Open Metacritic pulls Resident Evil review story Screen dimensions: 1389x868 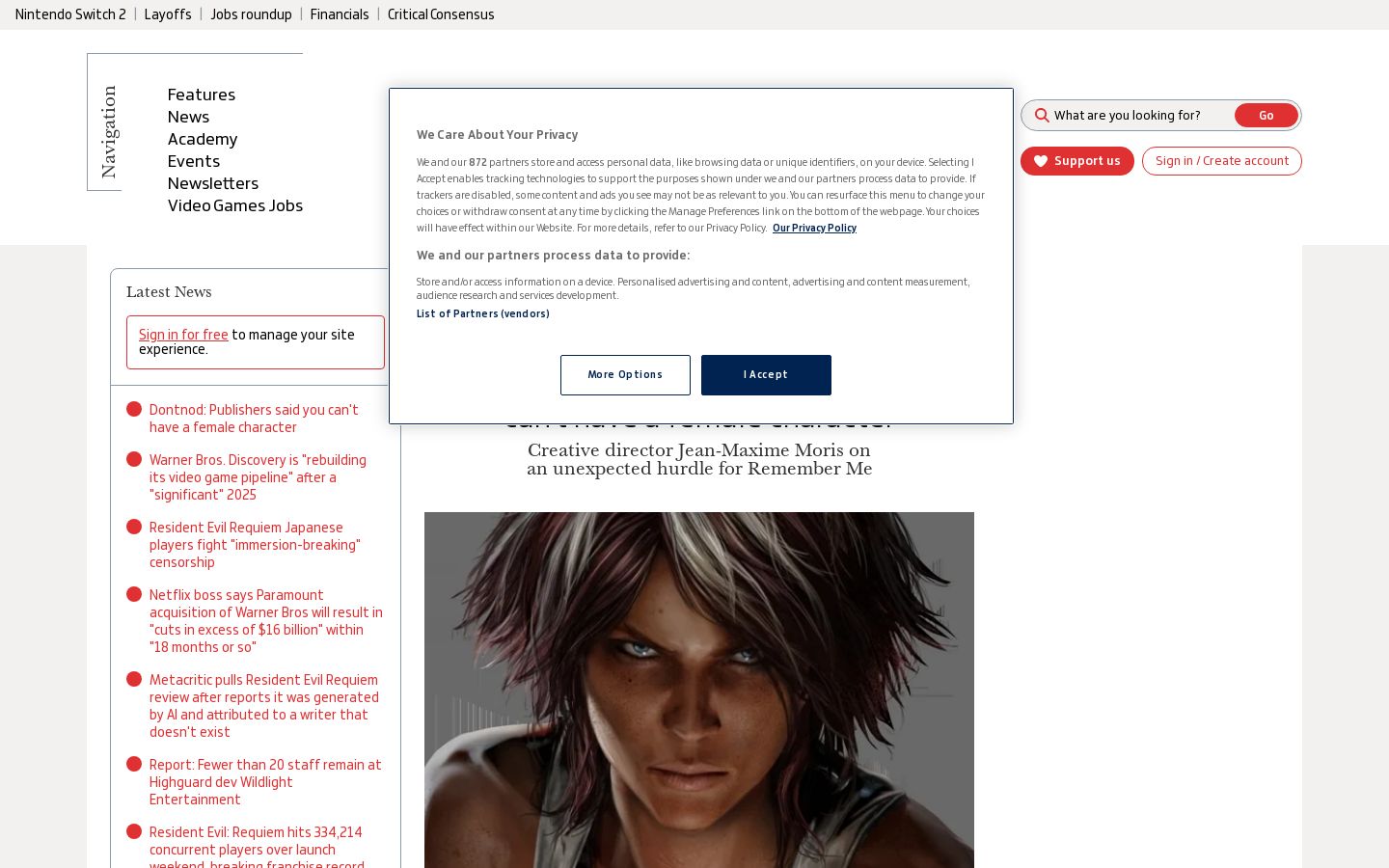tap(264, 706)
